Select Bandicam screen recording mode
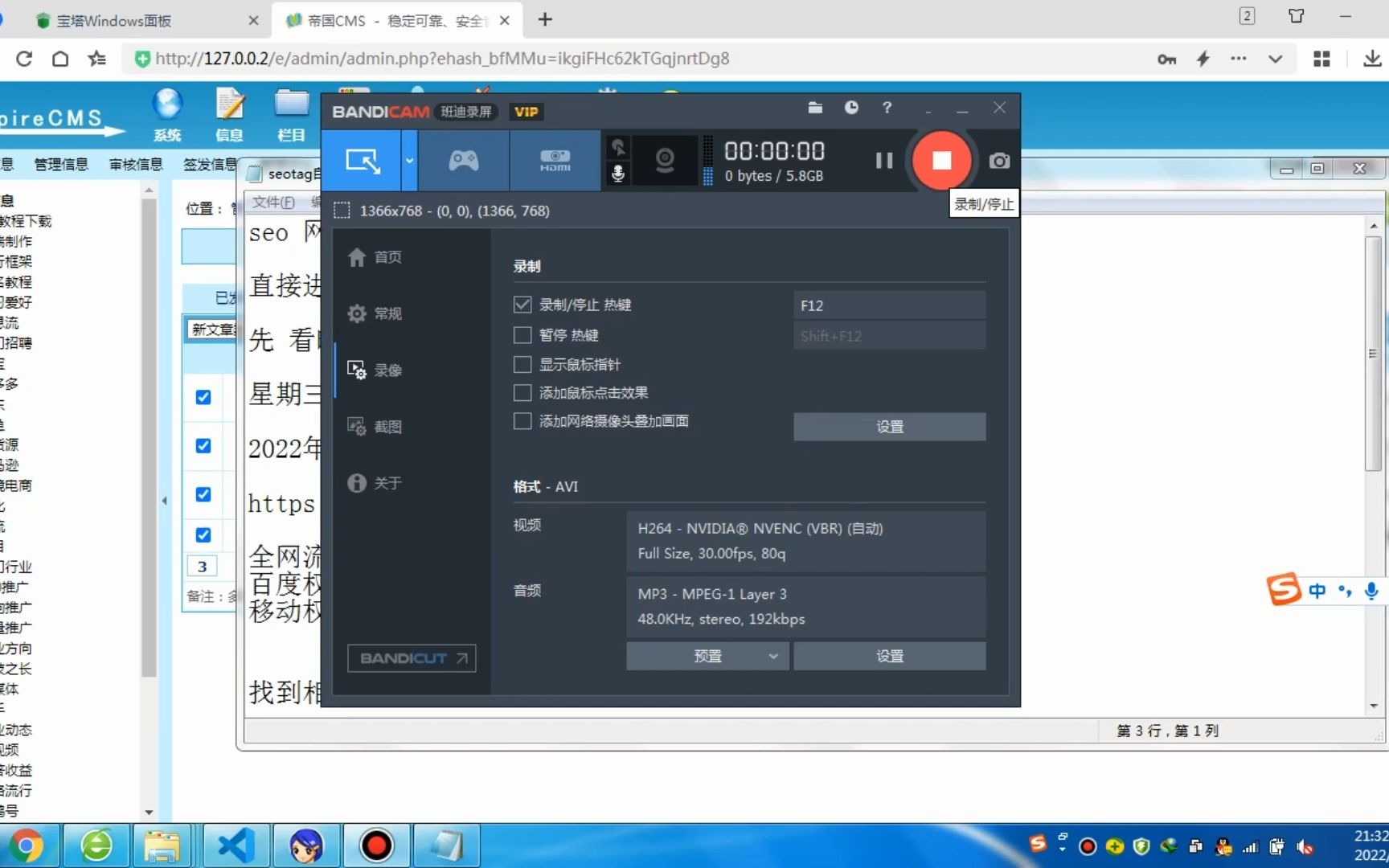The height and width of the screenshot is (868, 1389). click(363, 161)
